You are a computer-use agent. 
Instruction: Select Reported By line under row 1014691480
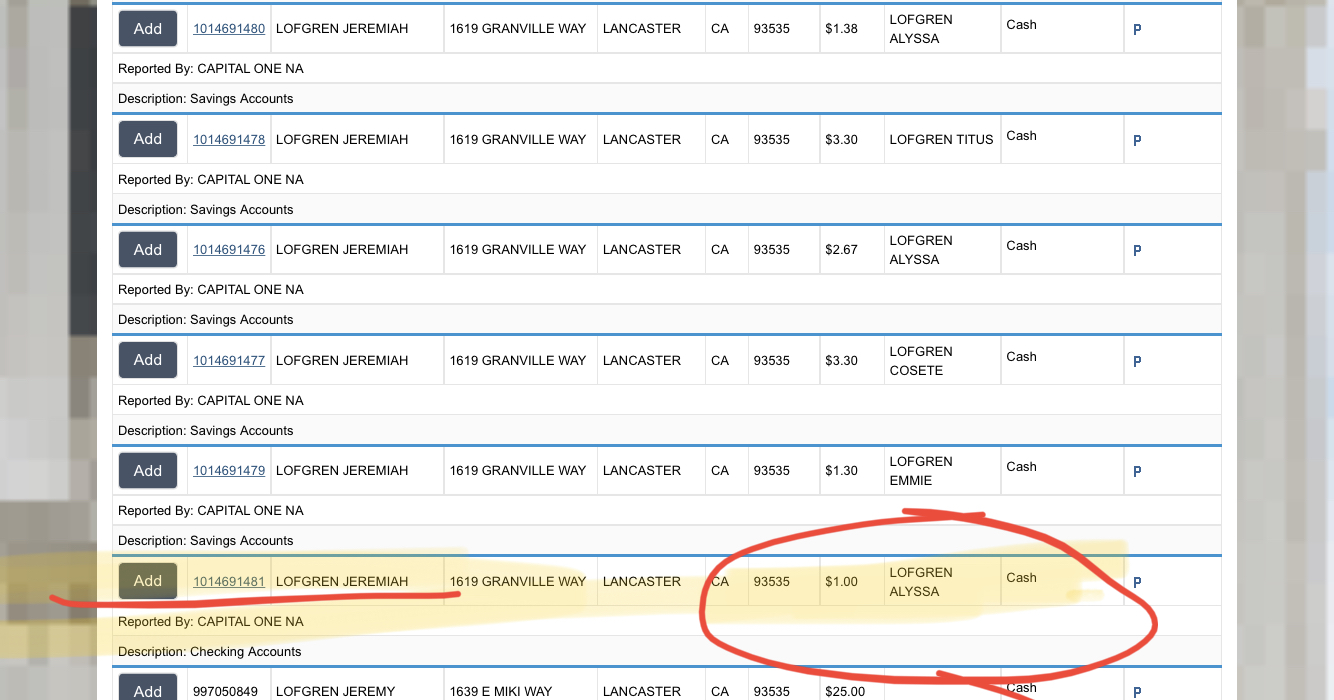(x=211, y=69)
